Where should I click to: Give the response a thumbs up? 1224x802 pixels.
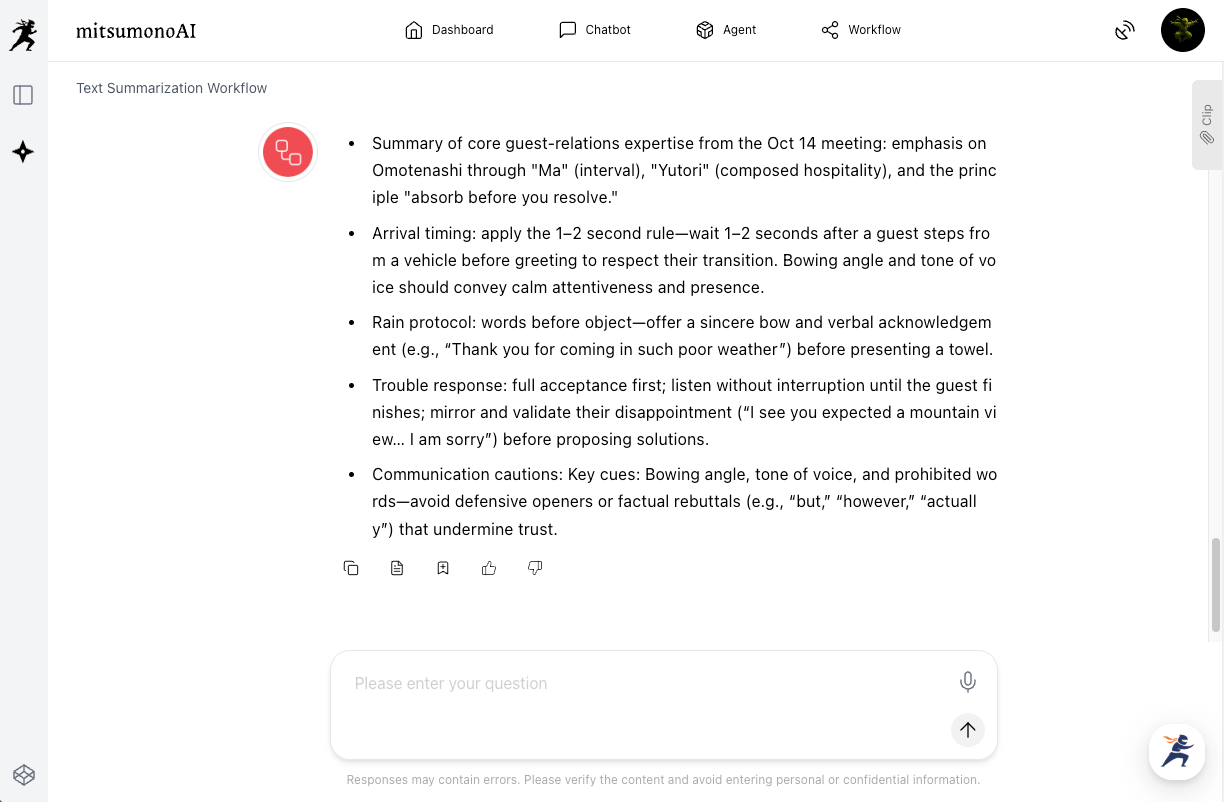[x=489, y=568]
